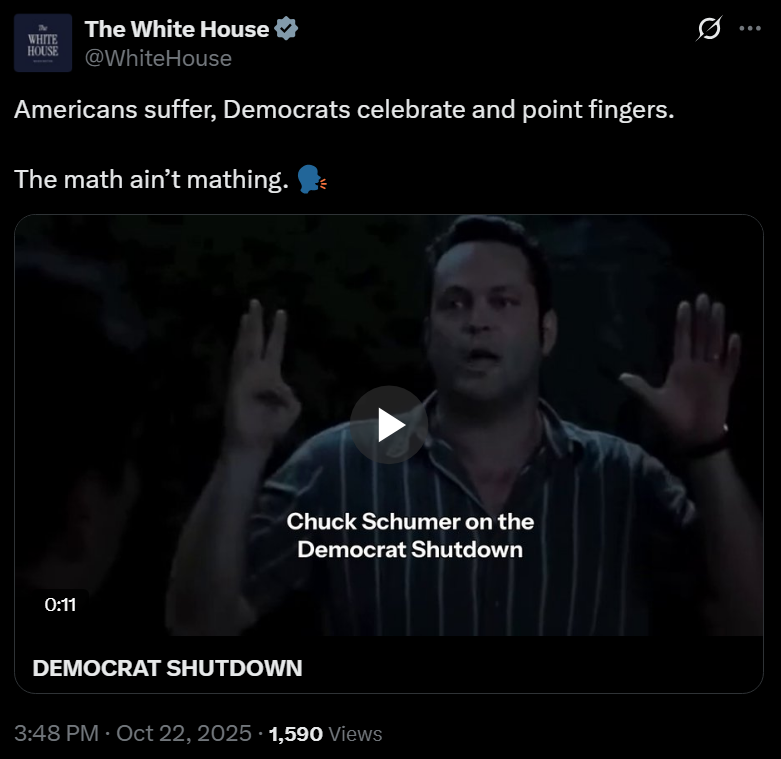Click the 0:11 duration badge
The image size is (781, 759).
point(60,605)
